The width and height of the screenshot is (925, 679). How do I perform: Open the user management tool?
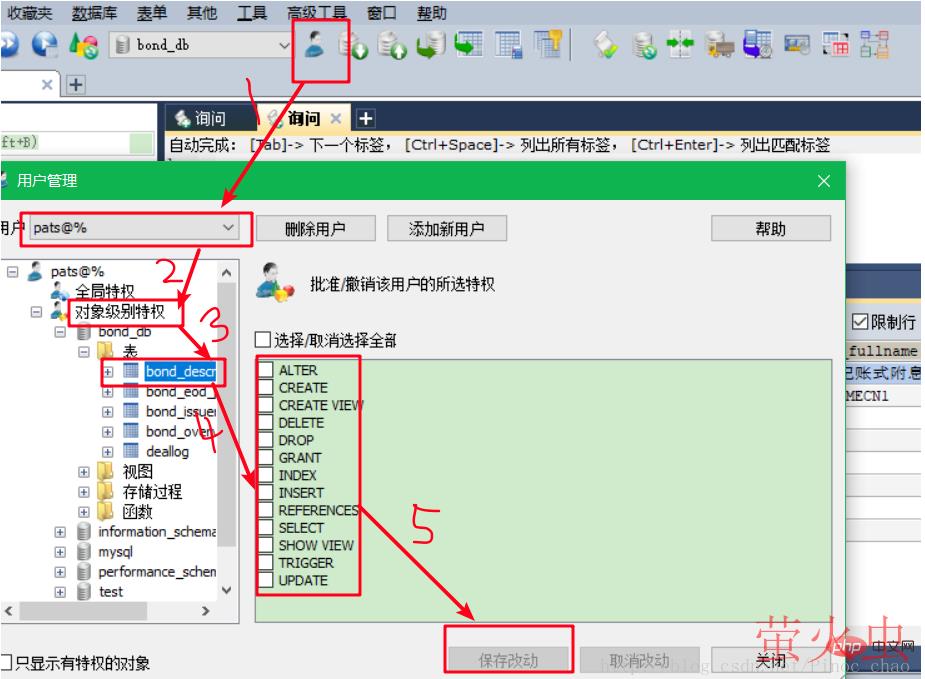[314, 47]
